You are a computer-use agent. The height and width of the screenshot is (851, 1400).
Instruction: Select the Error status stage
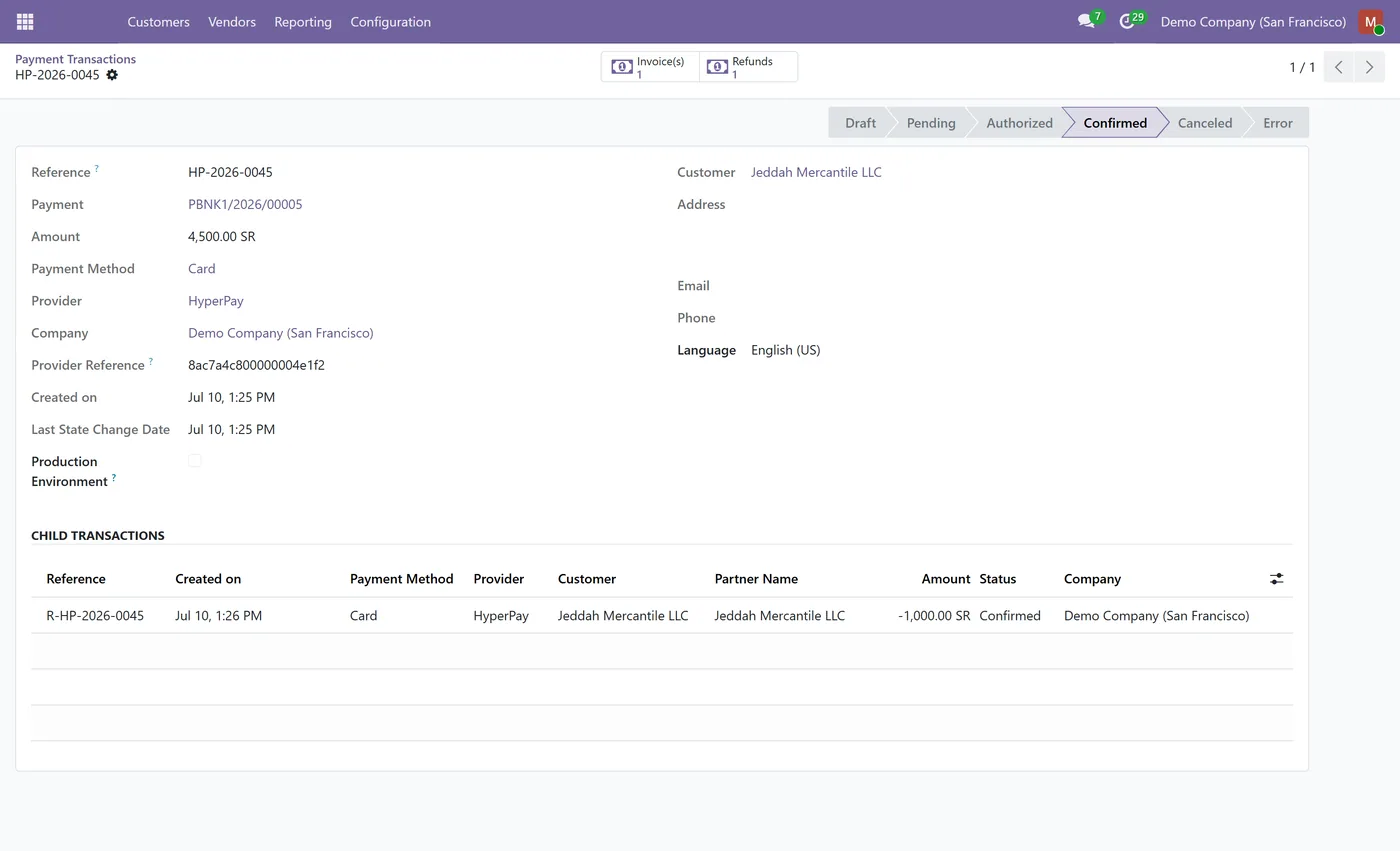[1277, 123]
